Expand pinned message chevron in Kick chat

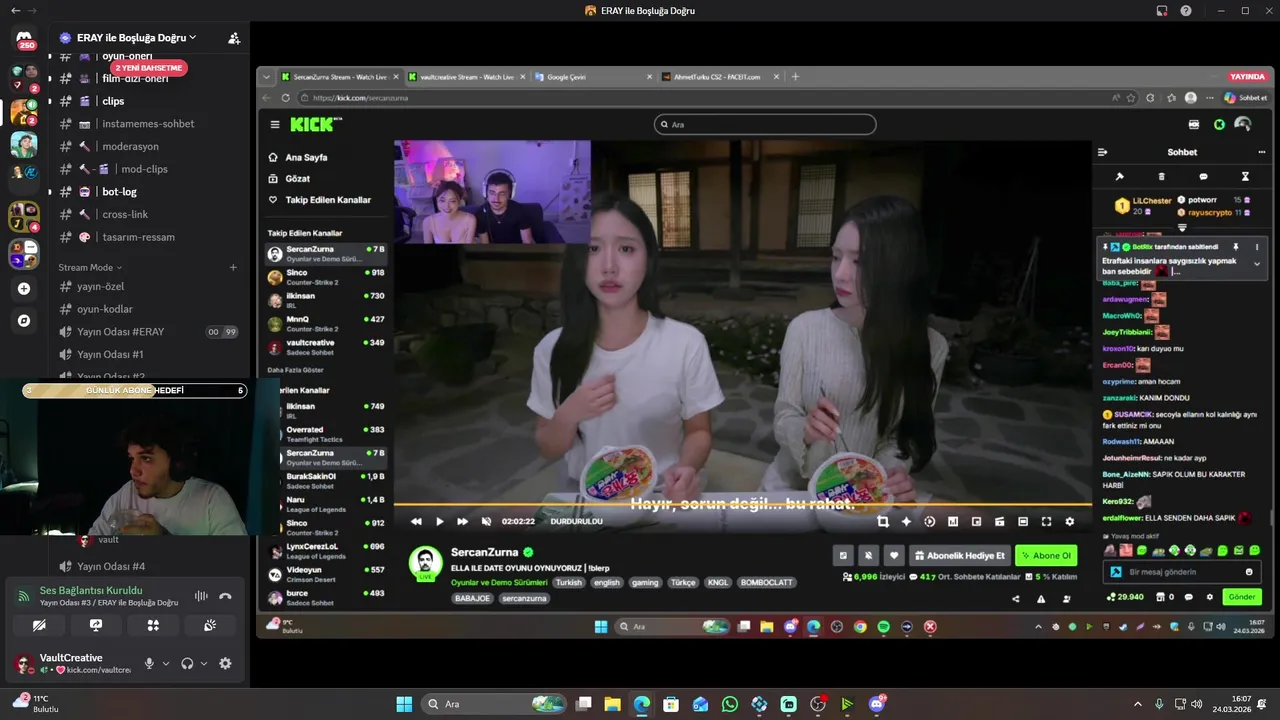pyautogui.click(x=1257, y=263)
